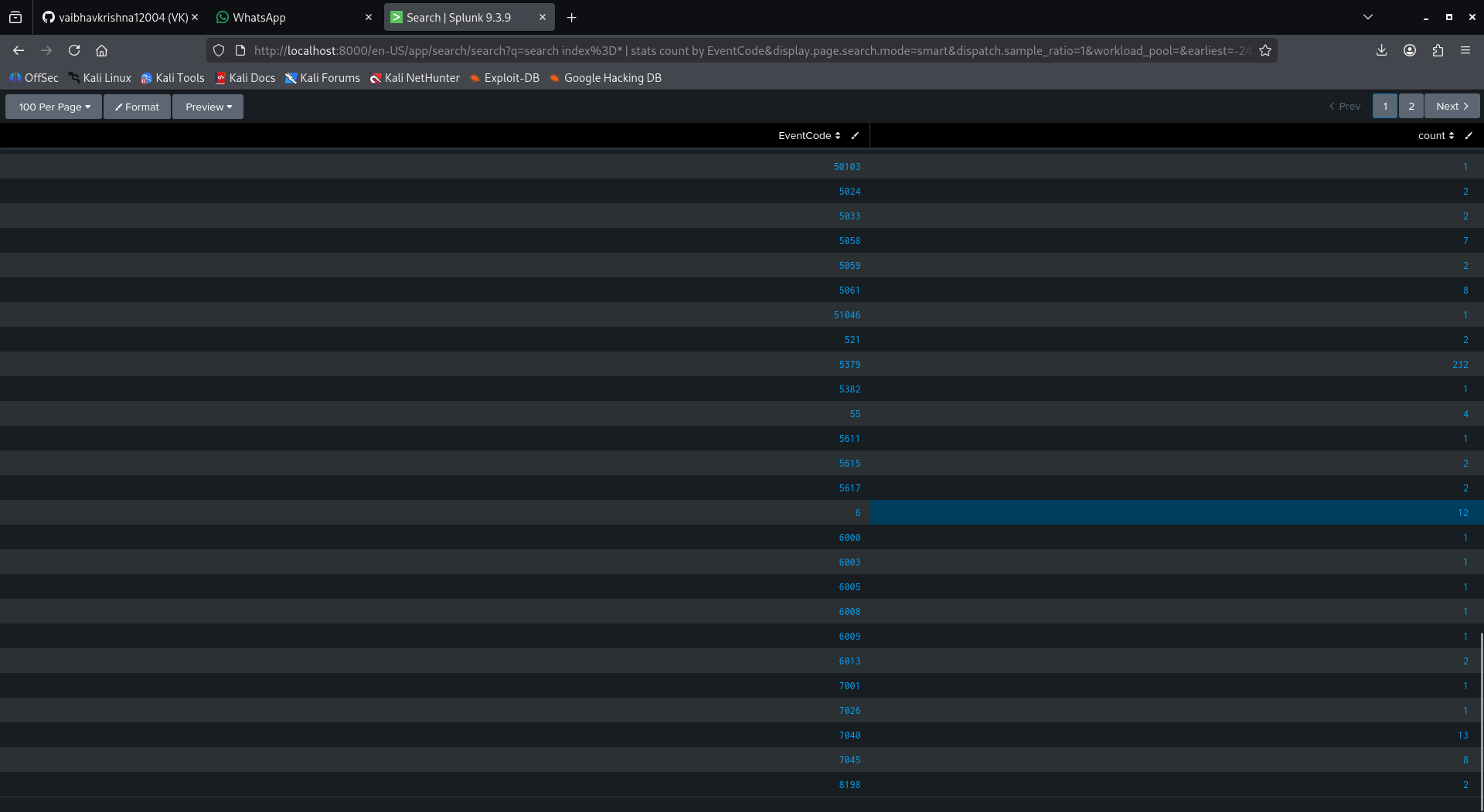Click the edit pencil beside count
This screenshot has height=812, width=1484.
tap(1469, 135)
